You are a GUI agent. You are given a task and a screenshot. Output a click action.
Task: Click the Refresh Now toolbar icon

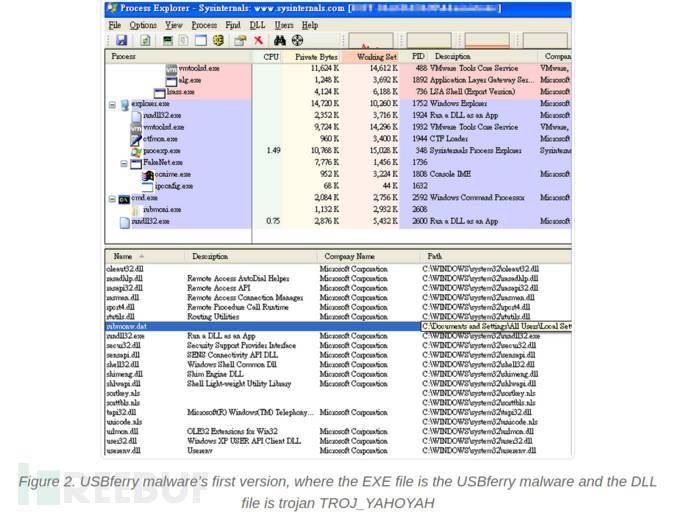point(145,40)
